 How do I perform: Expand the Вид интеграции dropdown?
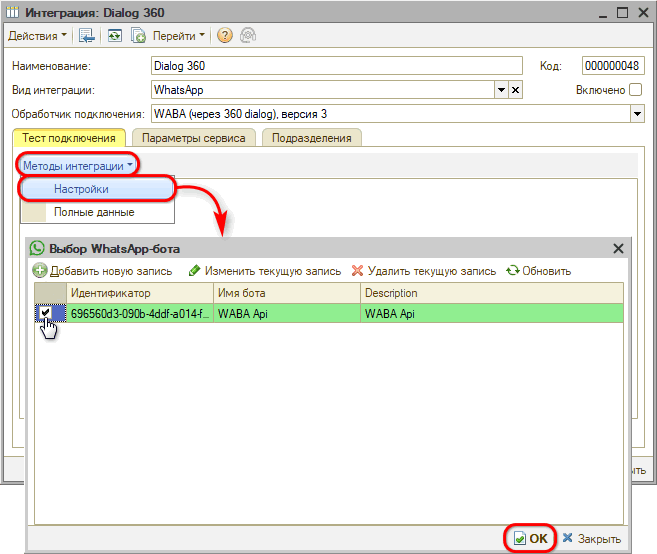501,90
